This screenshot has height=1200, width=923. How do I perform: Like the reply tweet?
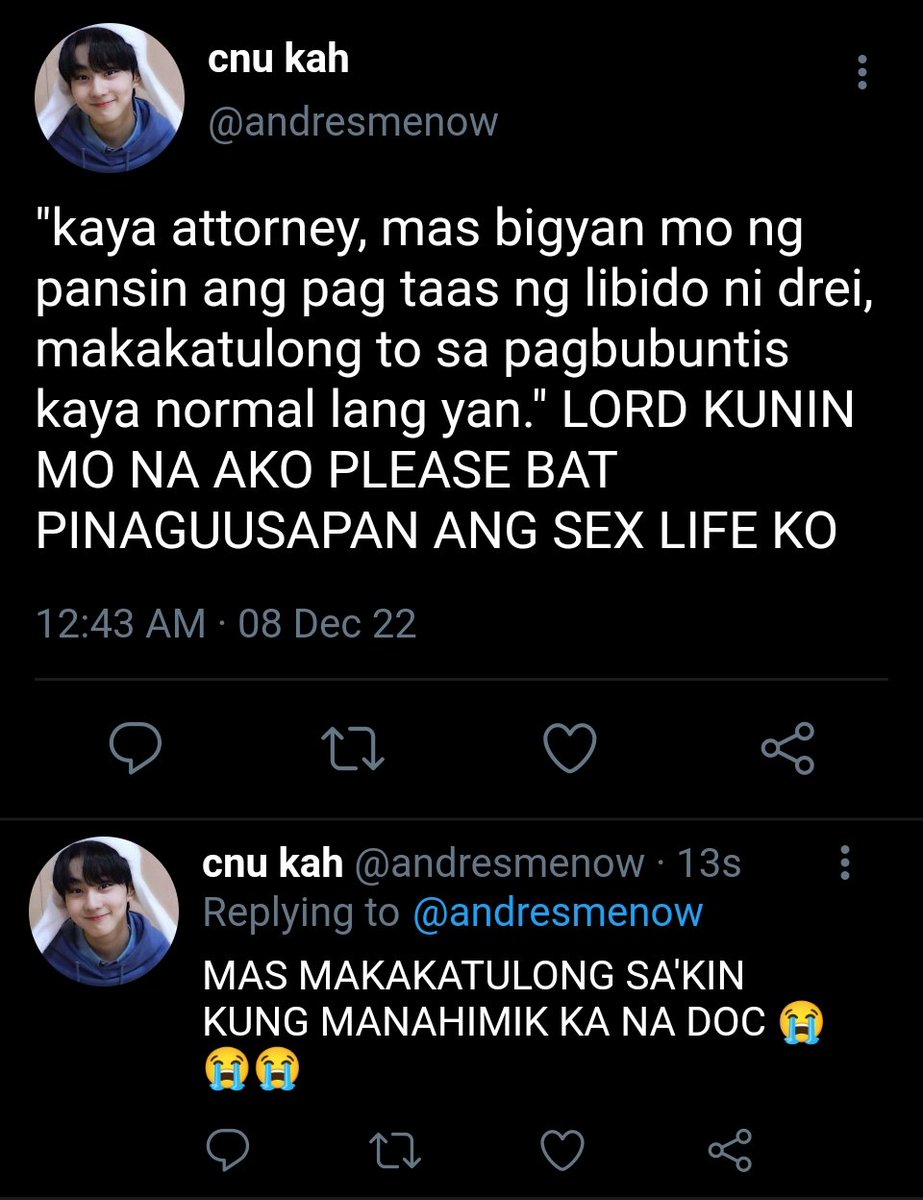(564, 1147)
